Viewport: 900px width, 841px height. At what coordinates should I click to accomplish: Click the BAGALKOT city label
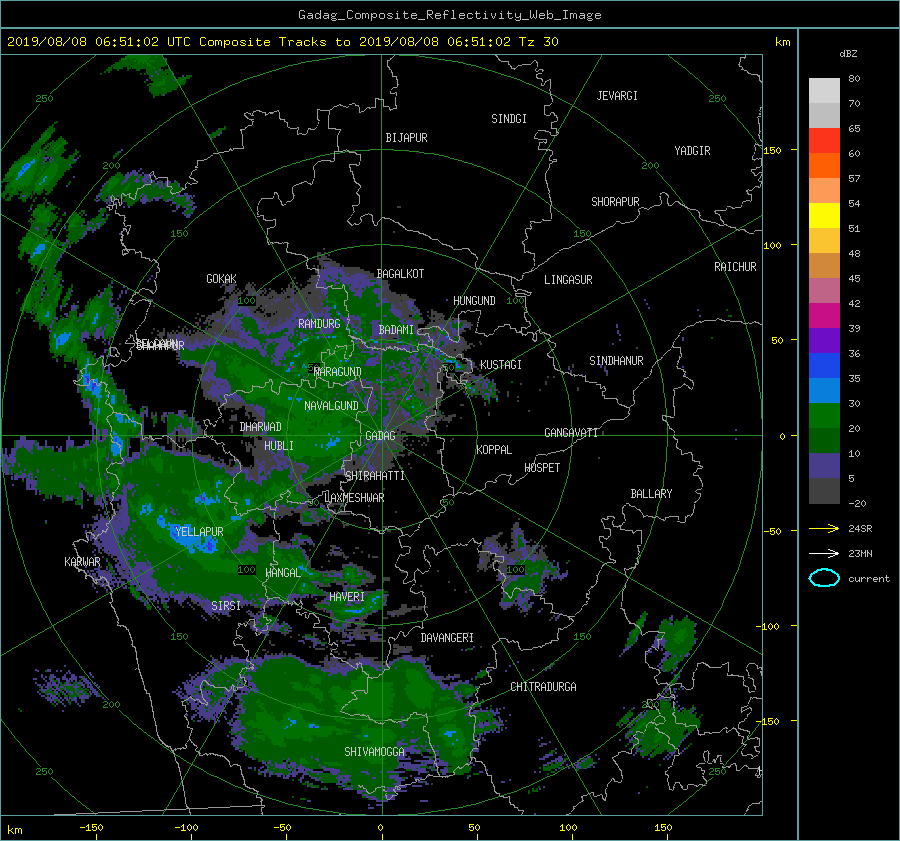pos(401,274)
